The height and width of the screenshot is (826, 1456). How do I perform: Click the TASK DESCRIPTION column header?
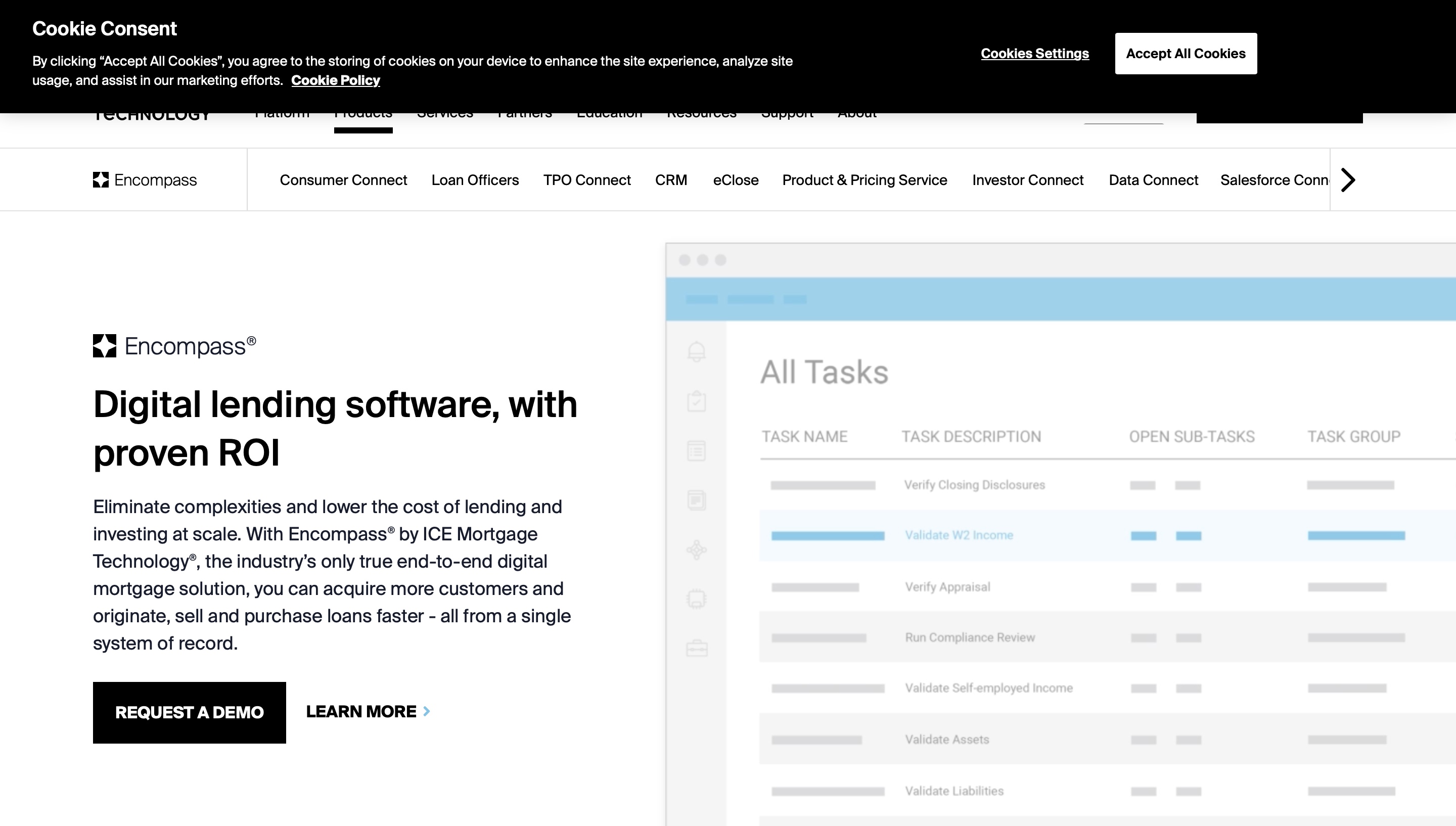[971, 436]
